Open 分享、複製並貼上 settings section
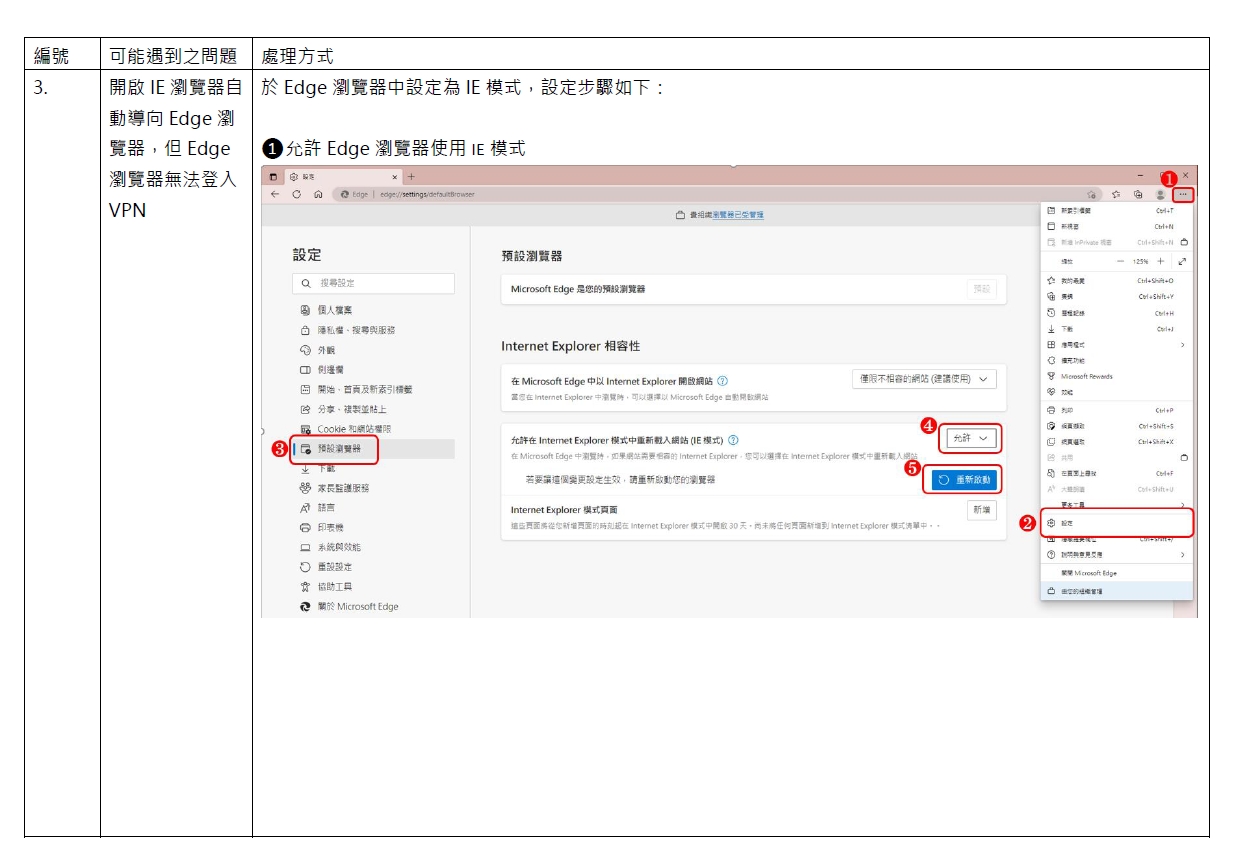1250x866 pixels. [343, 409]
